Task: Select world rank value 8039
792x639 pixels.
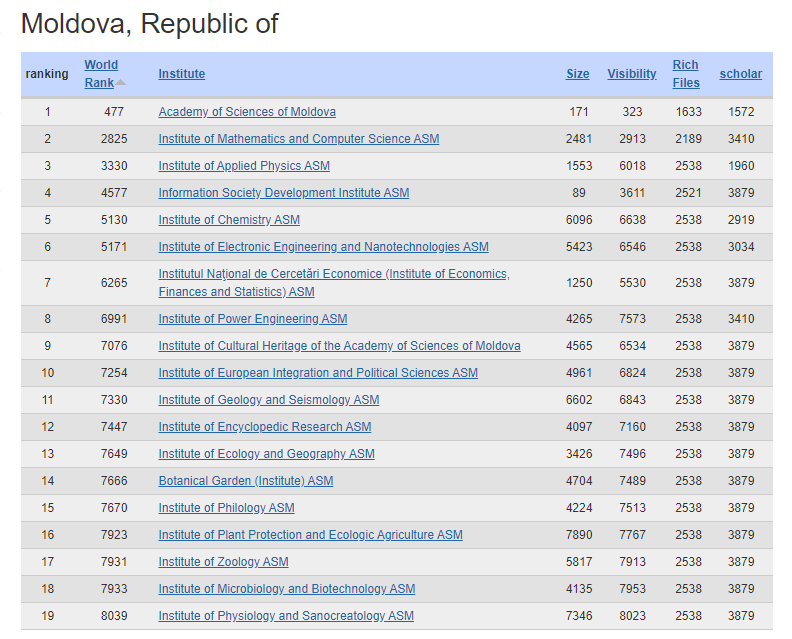Action: 114,616
